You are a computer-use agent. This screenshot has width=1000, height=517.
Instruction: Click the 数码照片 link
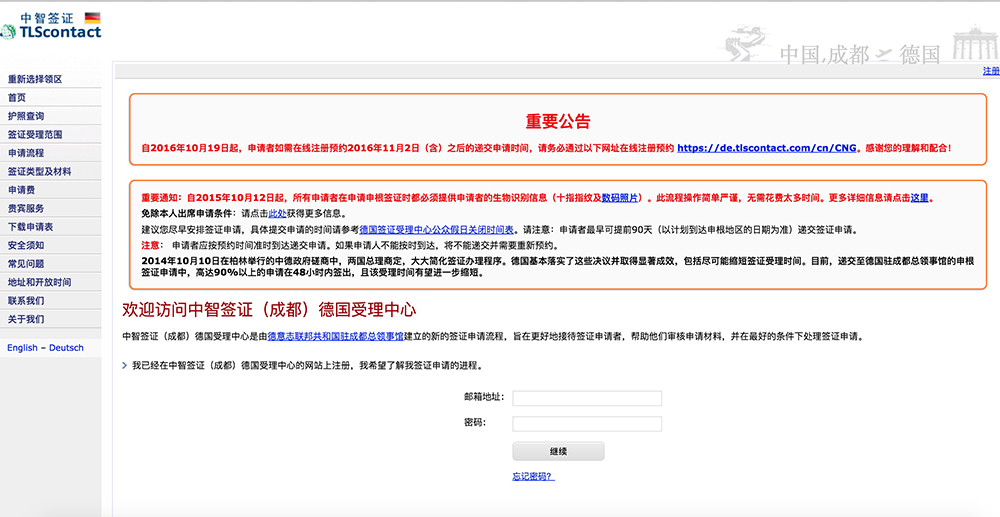(621, 198)
